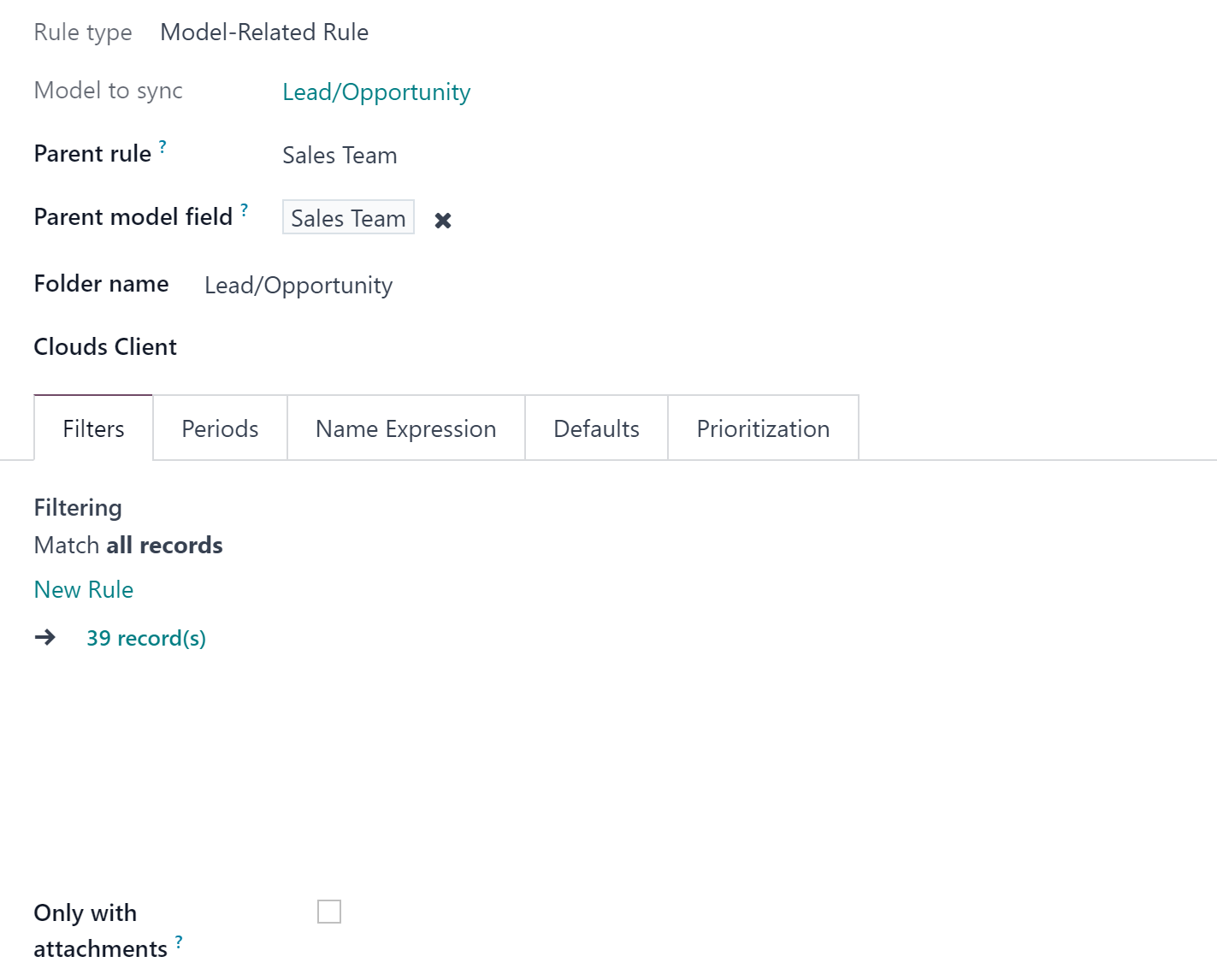Open the Parent rule Sales Team dropdown

point(340,156)
